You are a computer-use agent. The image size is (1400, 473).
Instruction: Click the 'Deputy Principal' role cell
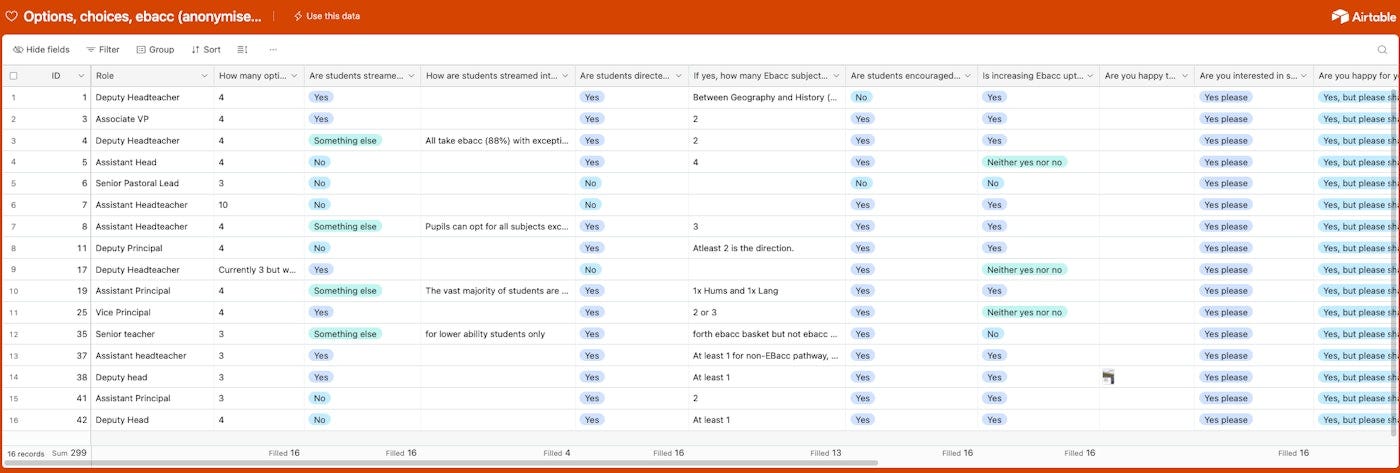(152, 248)
